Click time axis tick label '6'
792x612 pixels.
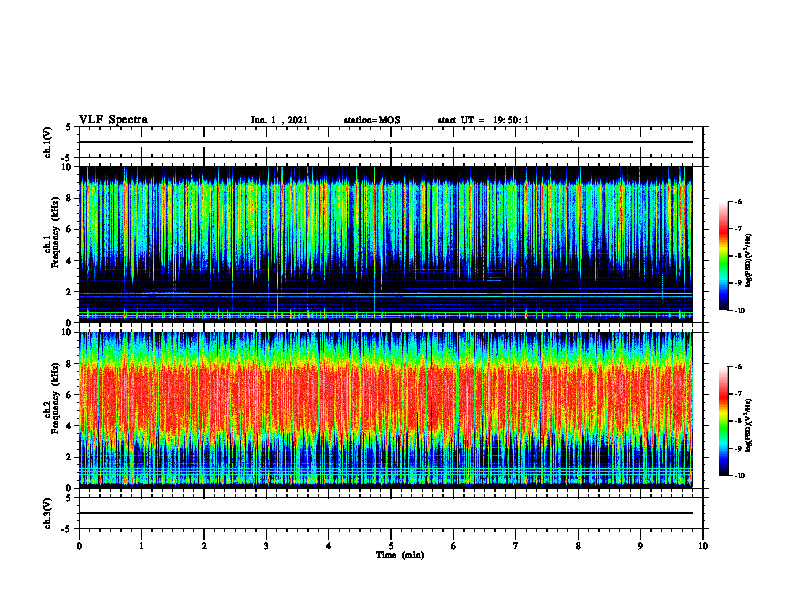(454, 546)
